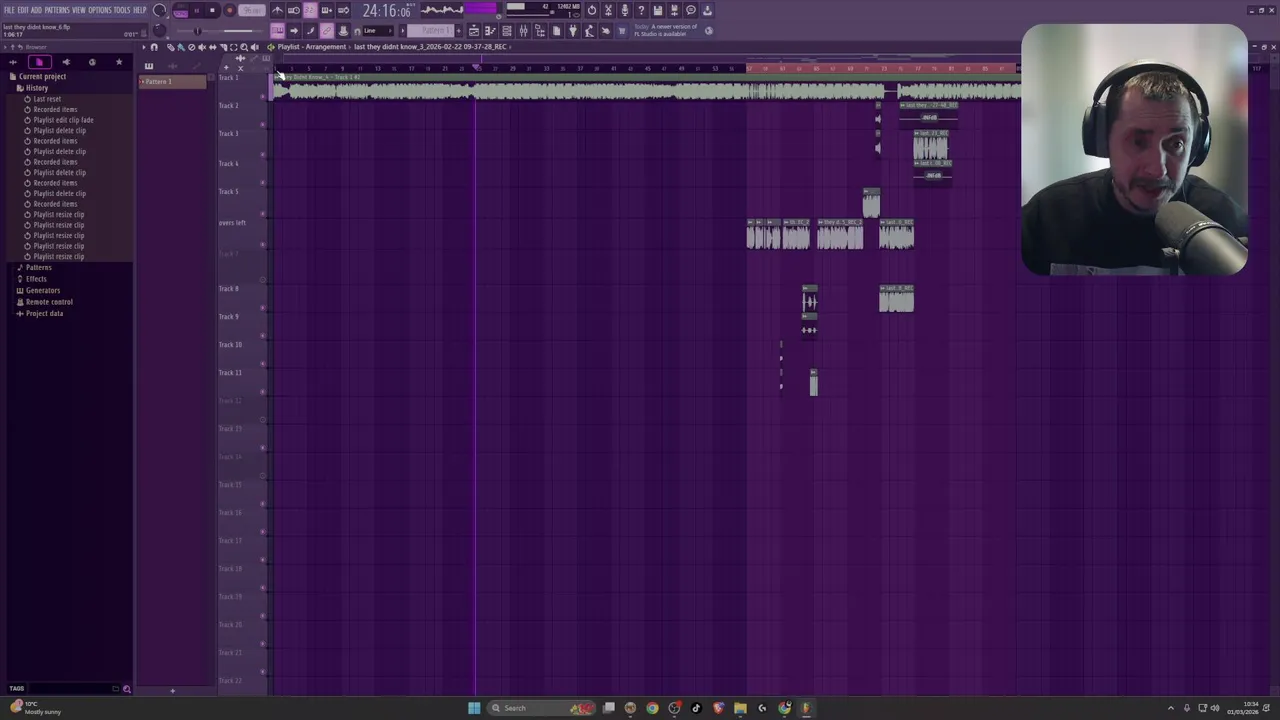Expand Project data folder in browser
The image size is (1280, 720).
coord(44,313)
